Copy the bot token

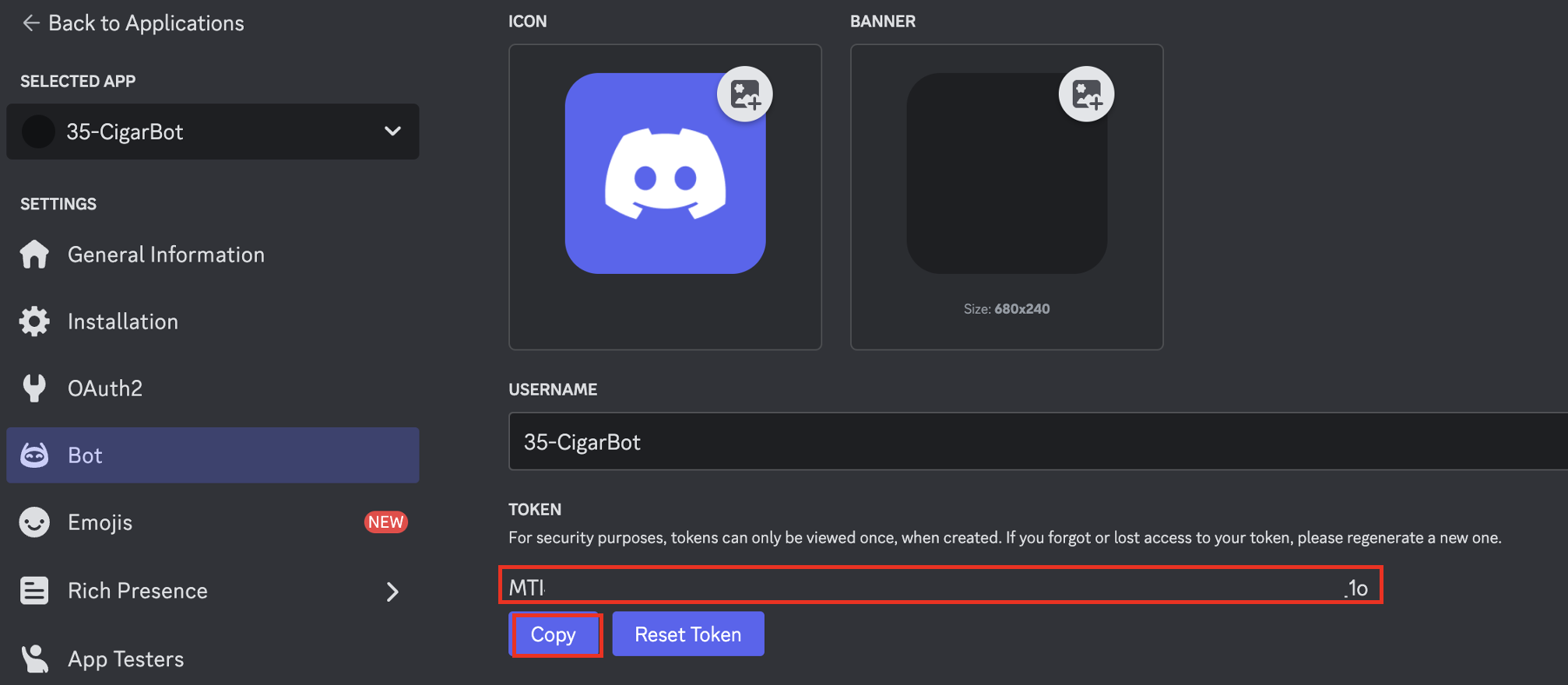(554, 634)
